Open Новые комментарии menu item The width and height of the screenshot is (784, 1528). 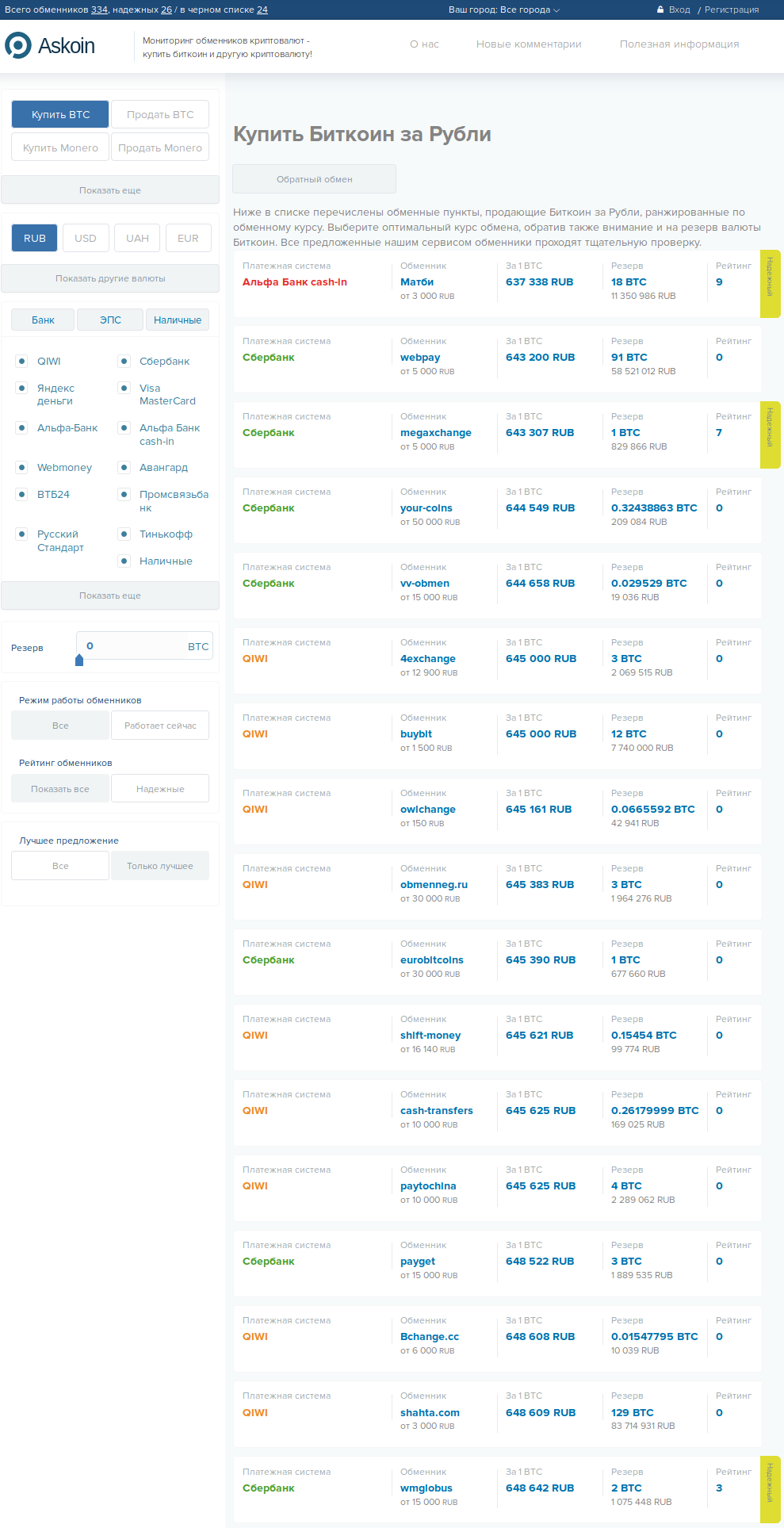click(x=529, y=44)
